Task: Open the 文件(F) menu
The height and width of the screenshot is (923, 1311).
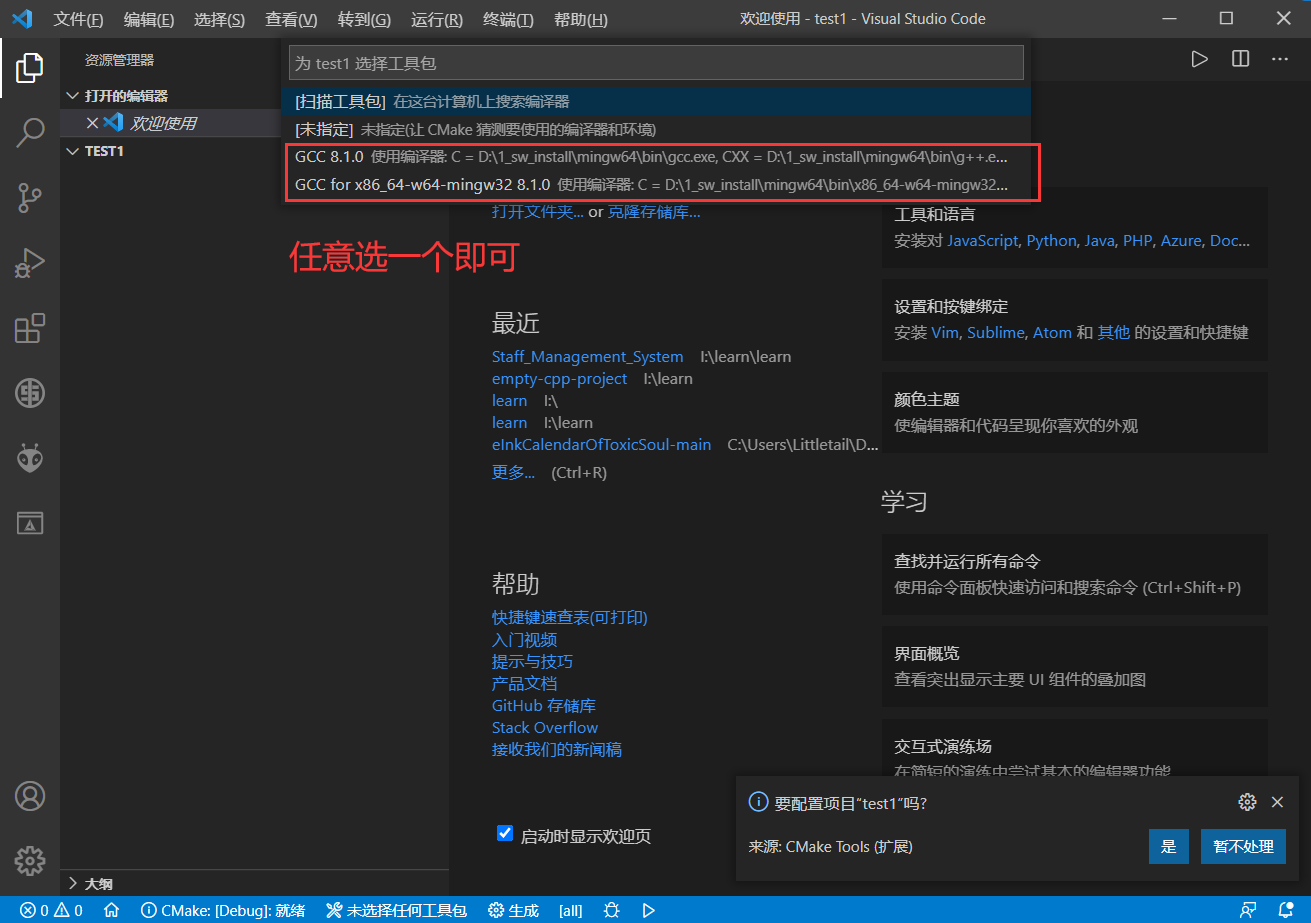Action: [x=78, y=19]
